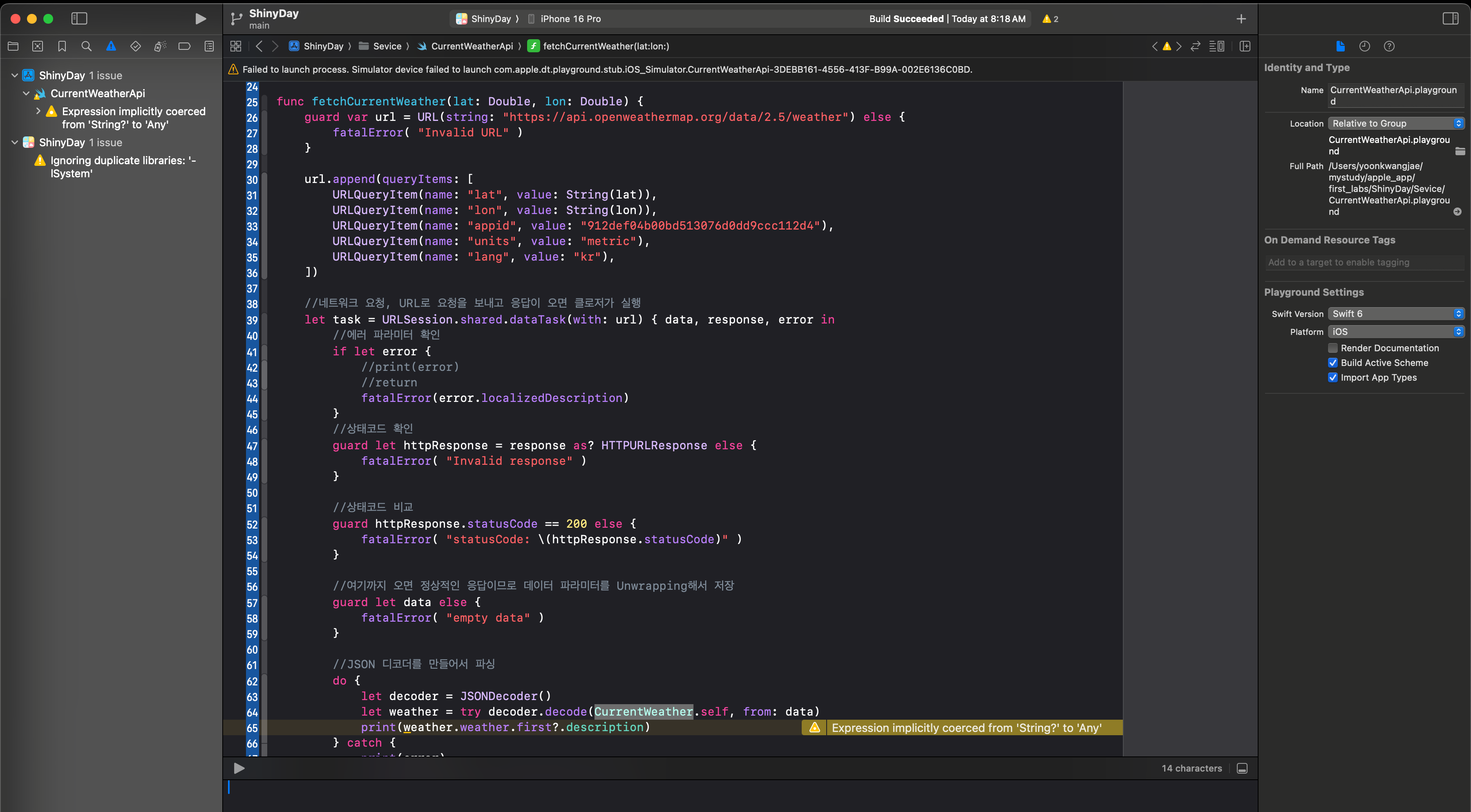Expand the String? coercion warning row
Viewport: 1471px width, 812px height.
coord(38,111)
